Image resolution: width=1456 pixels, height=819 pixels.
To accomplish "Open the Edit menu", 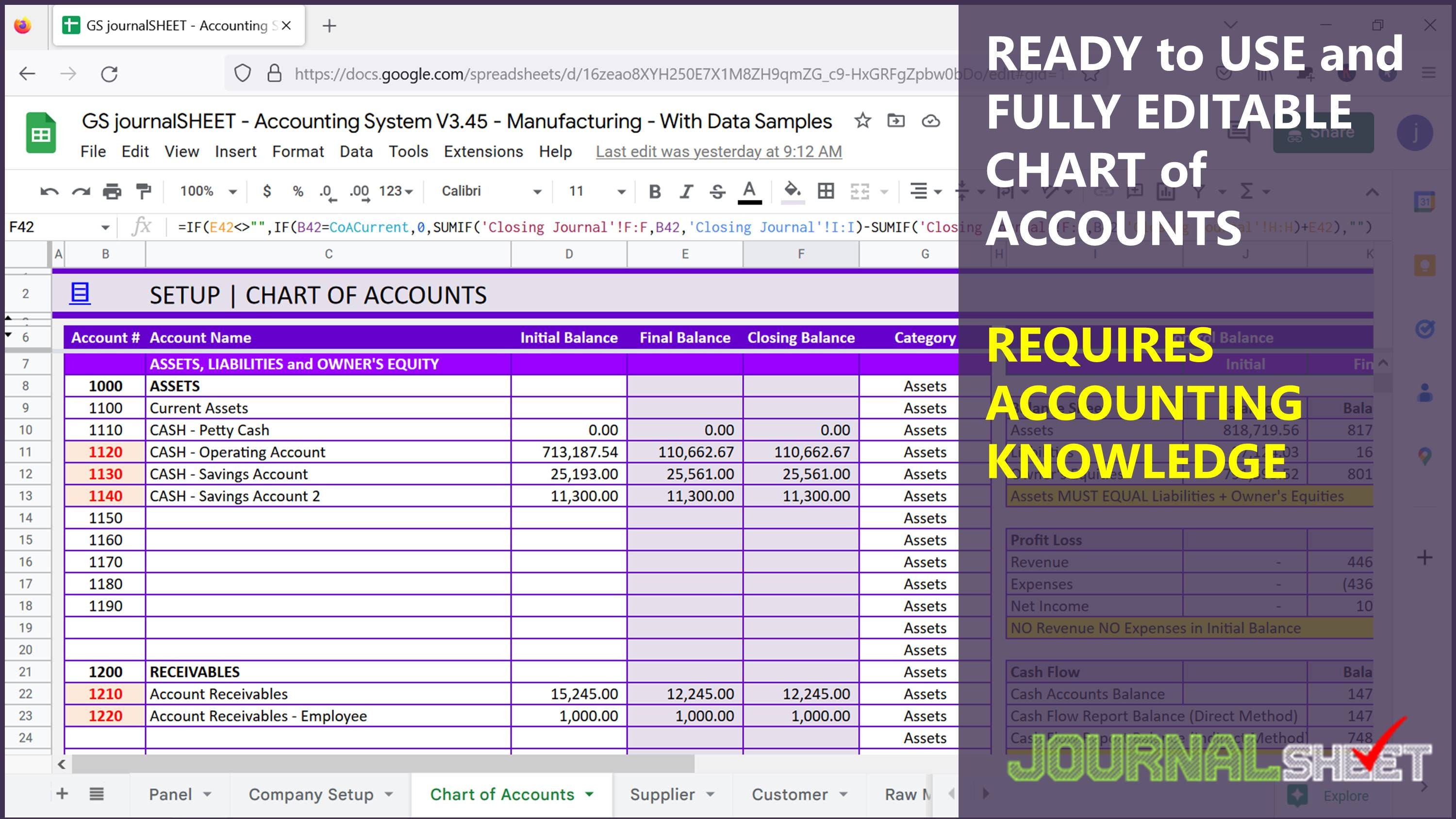I will (x=135, y=151).
